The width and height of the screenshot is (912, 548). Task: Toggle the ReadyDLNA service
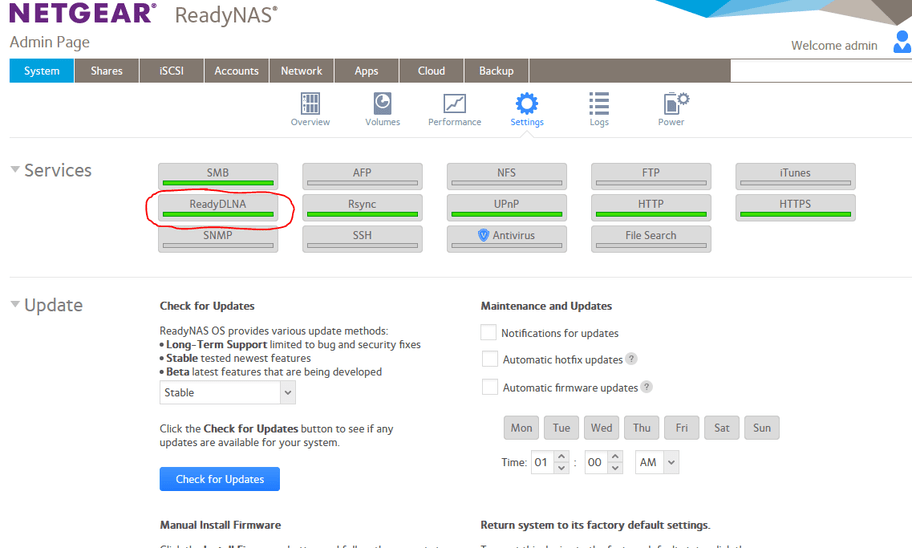point(218,207)
